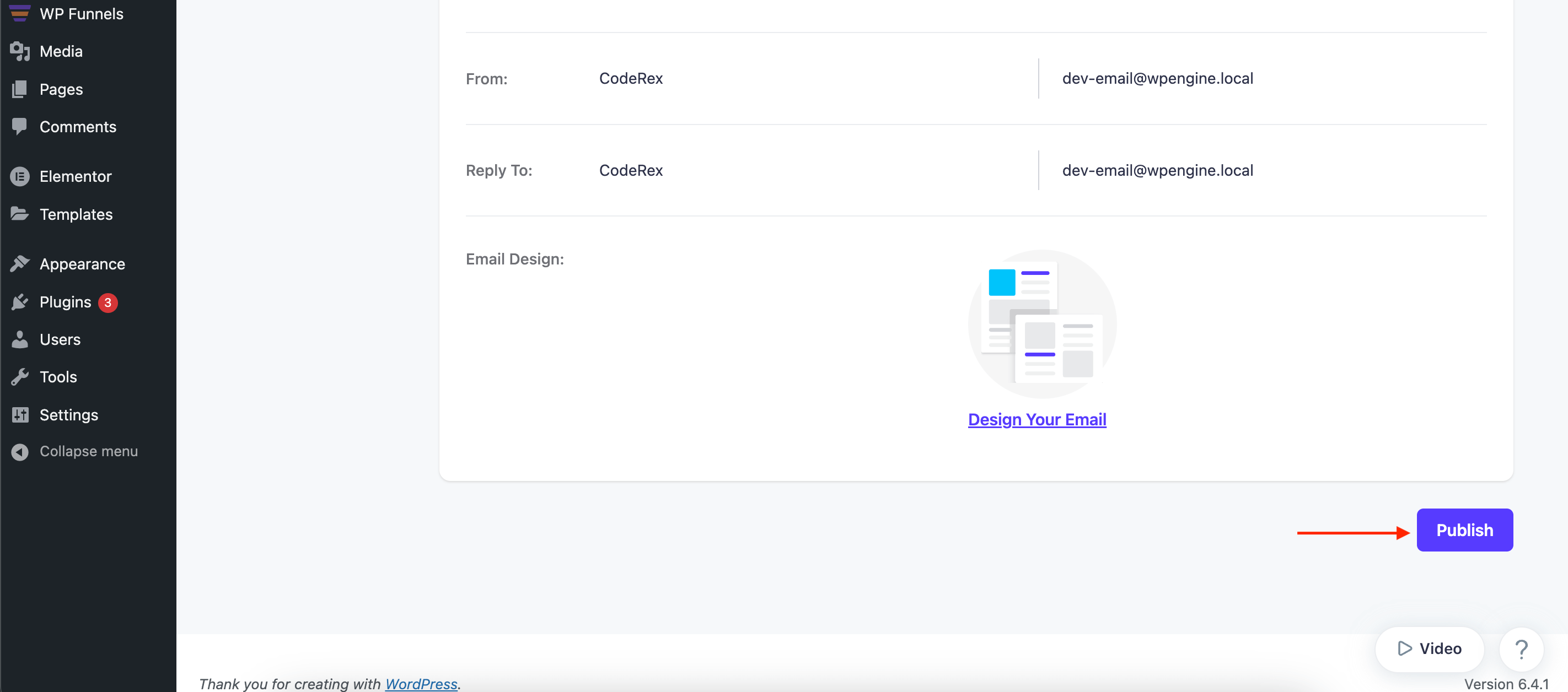Open the Video tutorial button
The height and width of the screenshot is (692, 1568).
1429,649
